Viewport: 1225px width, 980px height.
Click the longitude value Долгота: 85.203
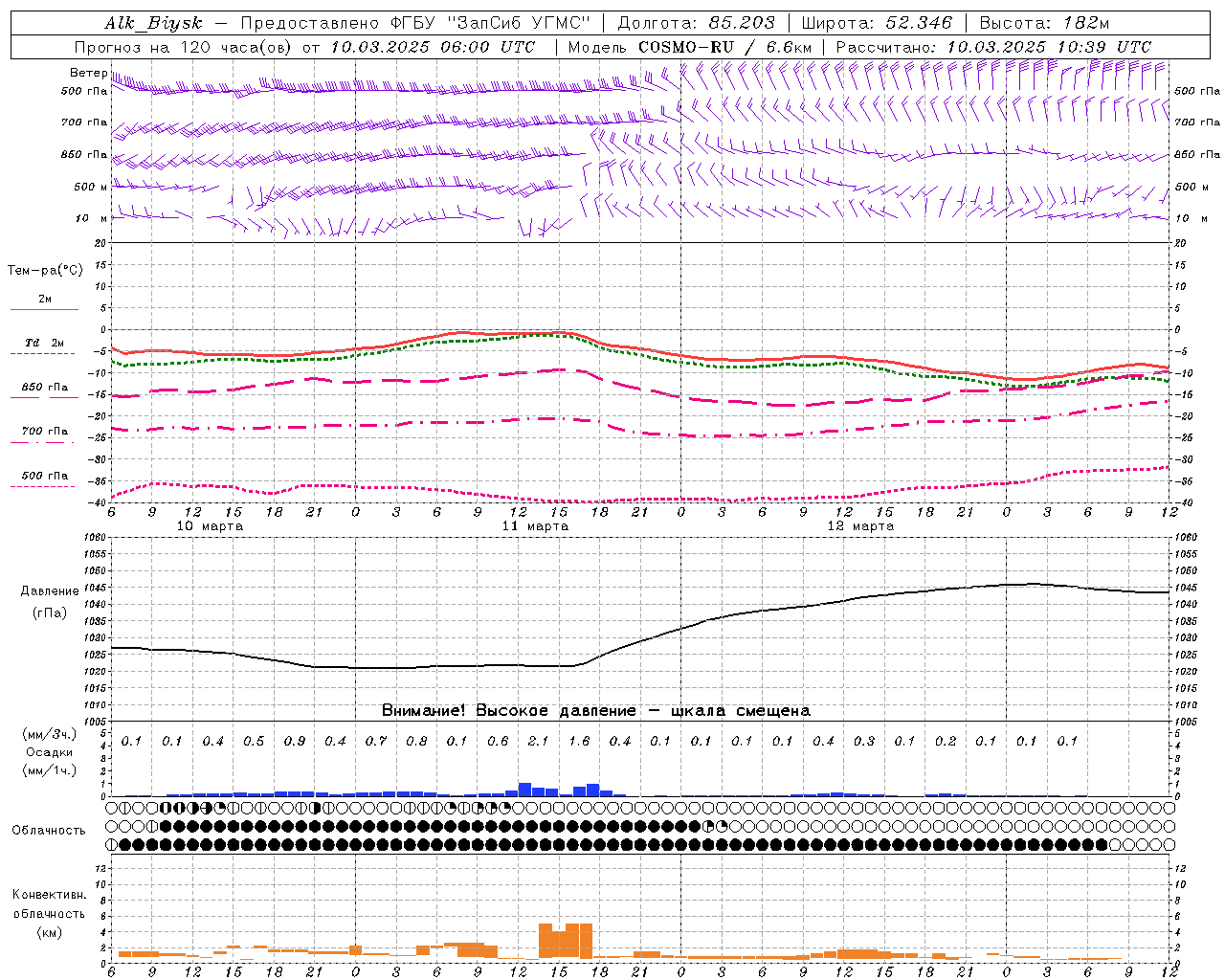696,23
